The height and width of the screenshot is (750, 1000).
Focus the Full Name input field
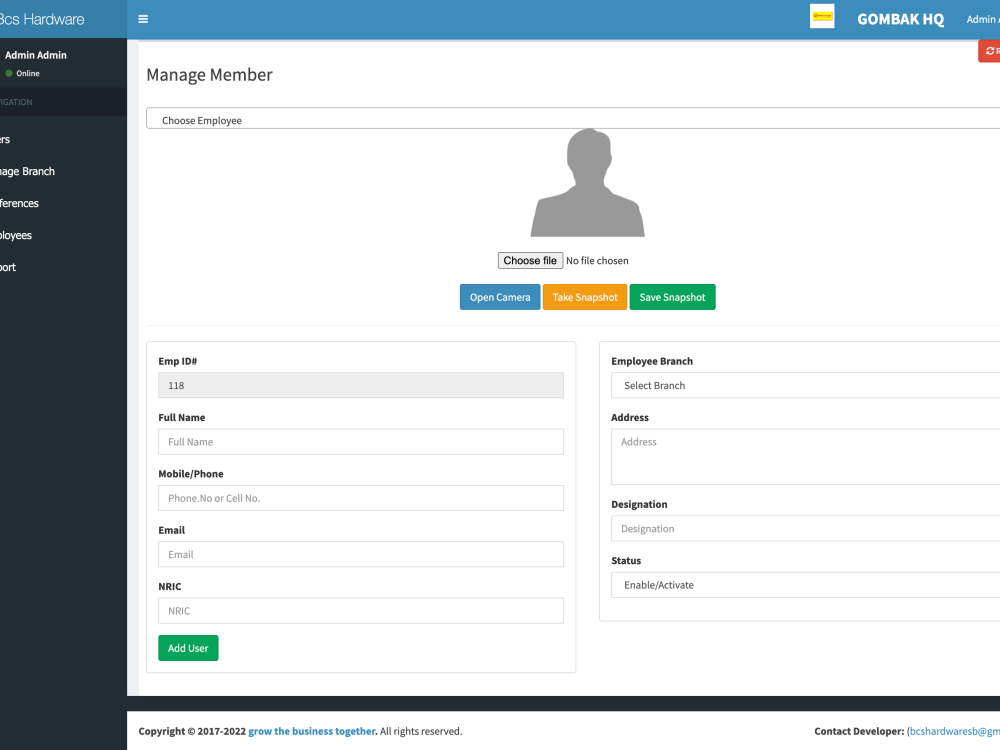(x=361, y=442)
